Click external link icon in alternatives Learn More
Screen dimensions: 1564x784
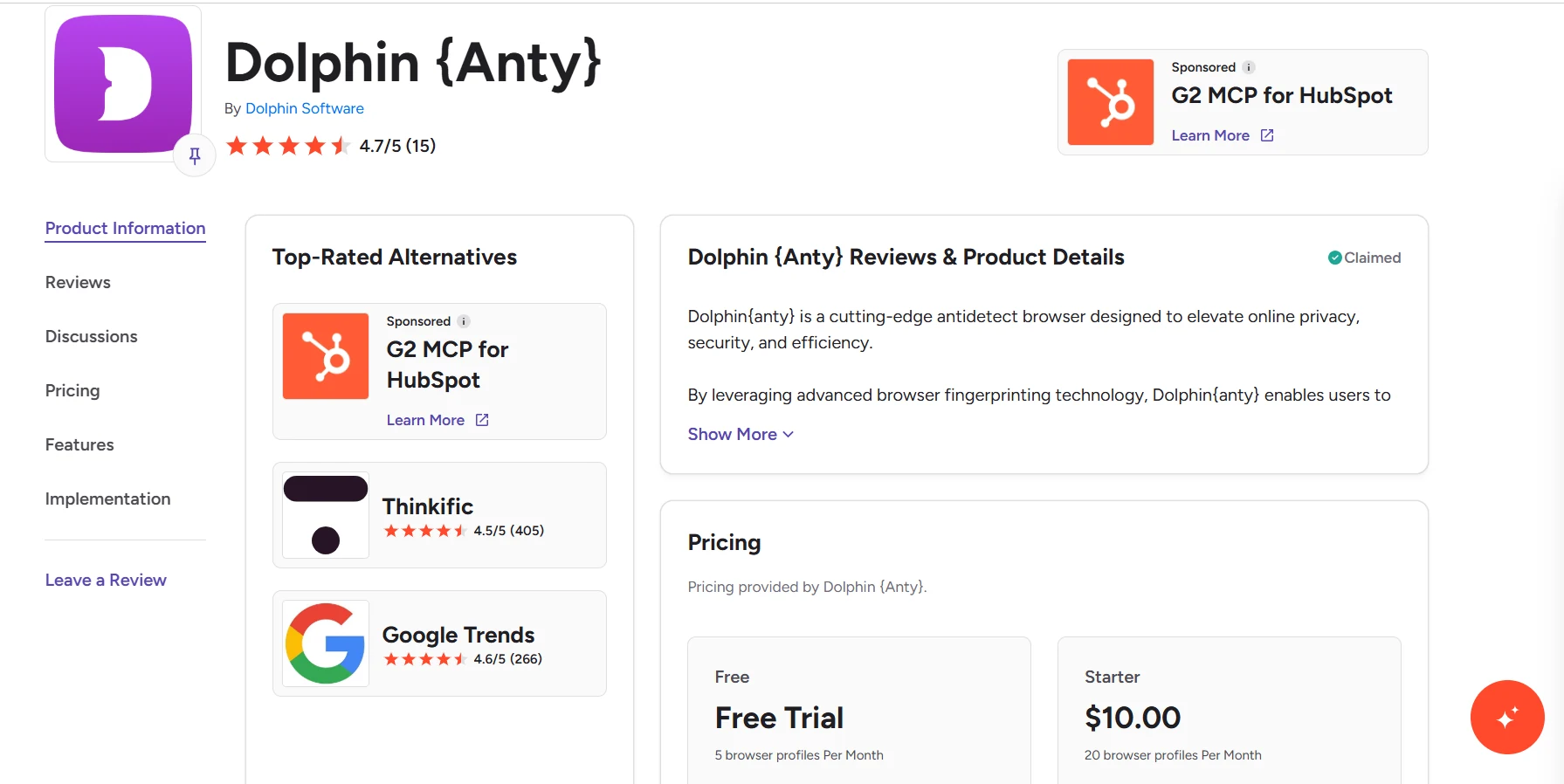482,420
